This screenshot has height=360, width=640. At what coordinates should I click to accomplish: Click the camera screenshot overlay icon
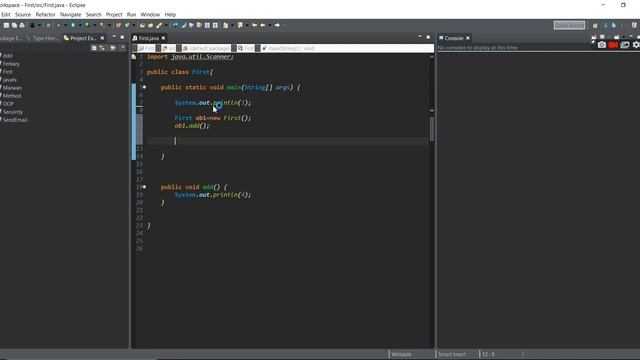pos(602,45)
